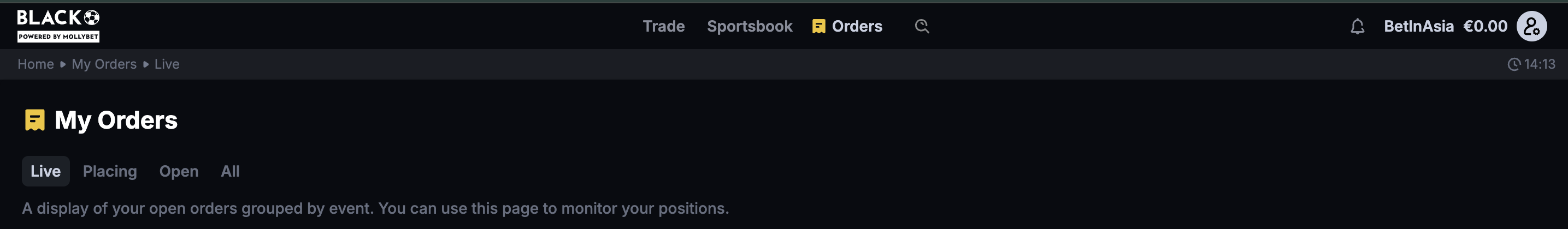Click the yellow icon beside the My Orders heading
Image resolution: width=1568 pixels, height=229 pixels.
click(x=35, y=120)
